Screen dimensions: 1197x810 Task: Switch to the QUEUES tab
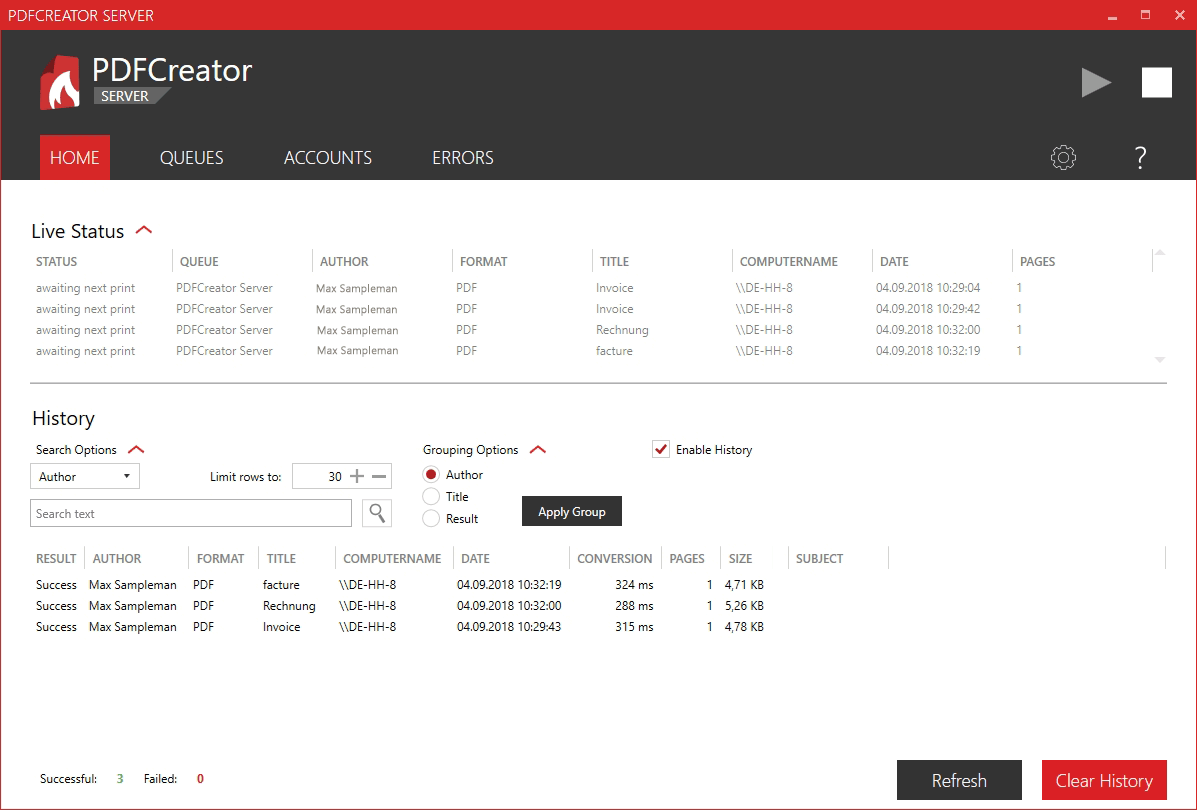coord(191,157)
